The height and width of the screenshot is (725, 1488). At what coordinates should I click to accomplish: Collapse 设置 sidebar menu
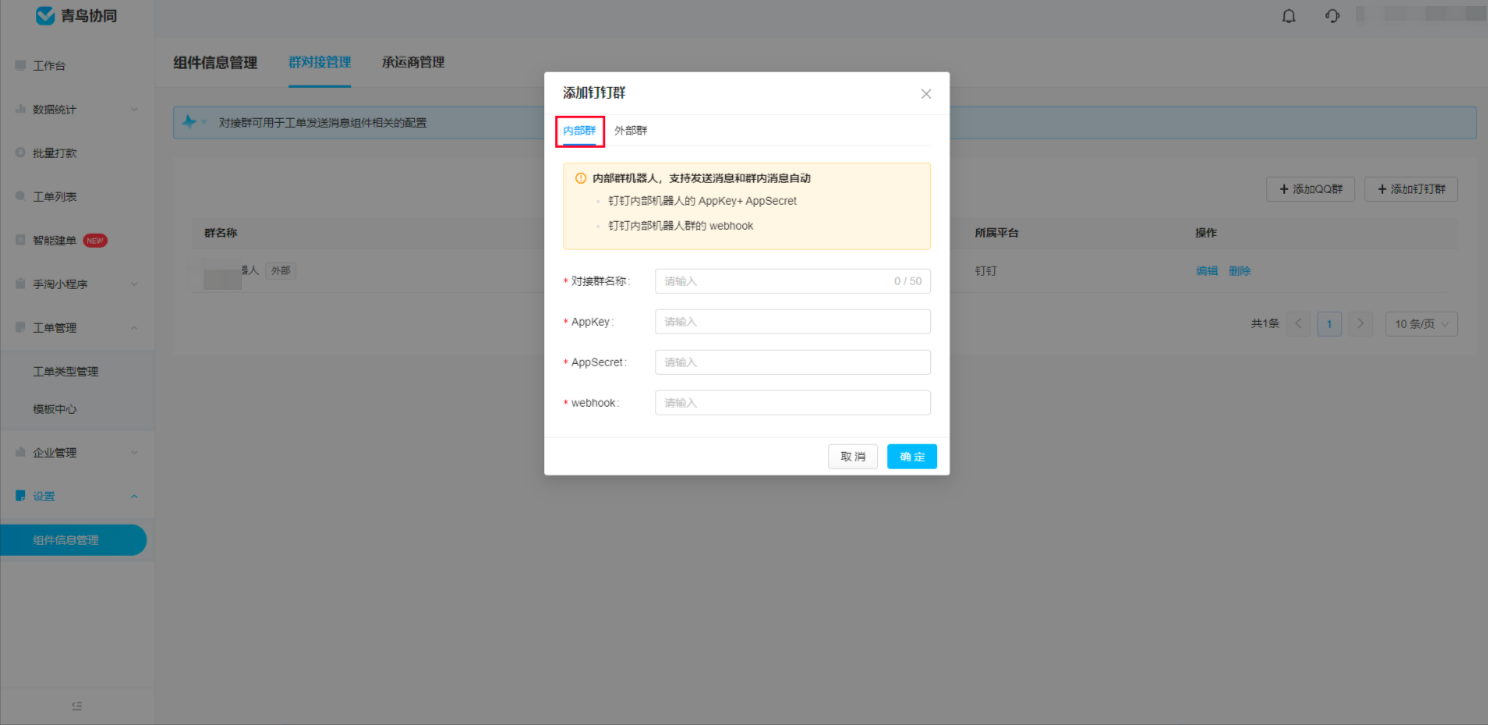[x=77, y=496]
